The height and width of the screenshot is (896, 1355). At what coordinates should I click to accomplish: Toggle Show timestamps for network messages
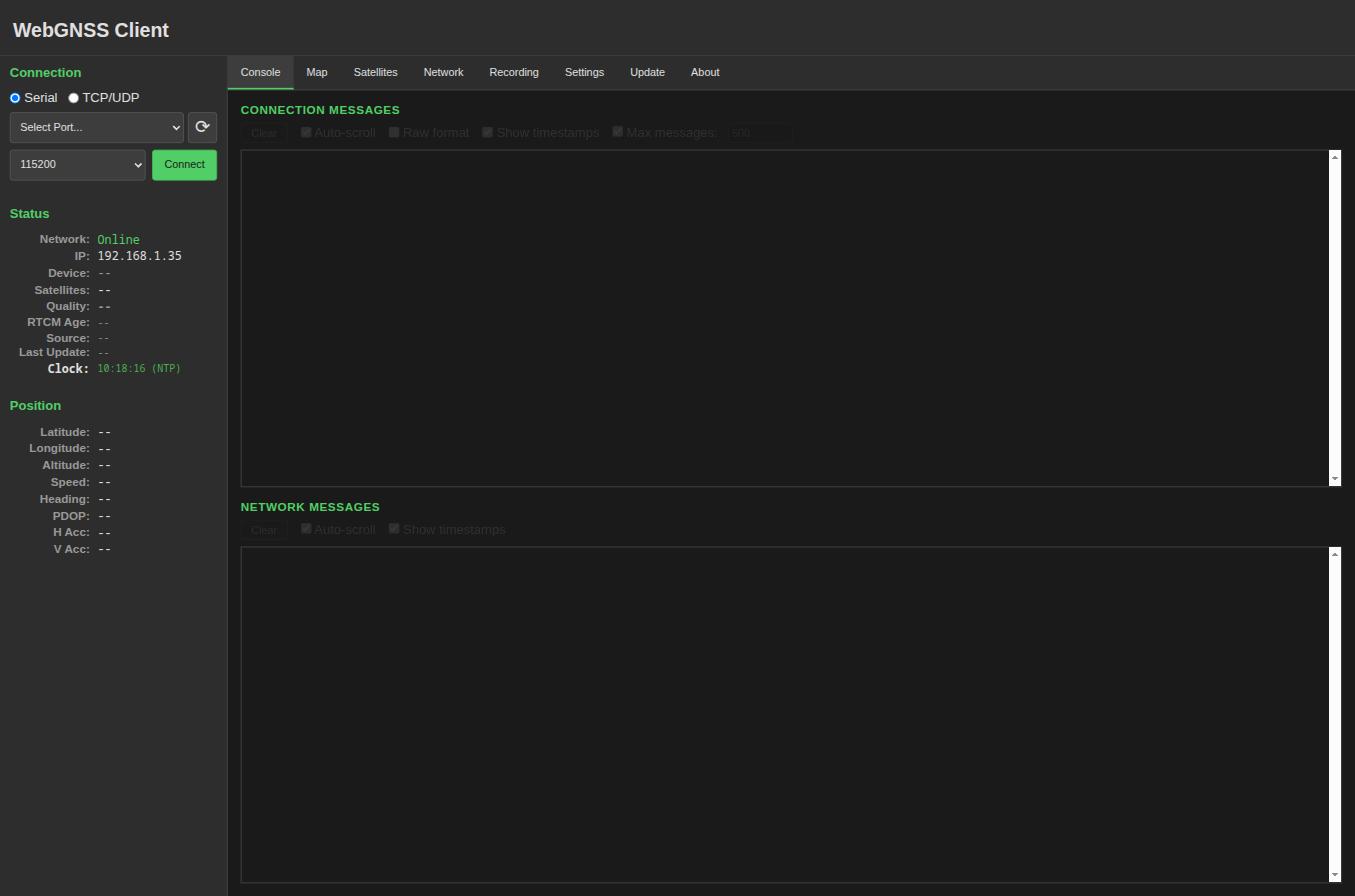pyautogui.click(x=394, y=529)
